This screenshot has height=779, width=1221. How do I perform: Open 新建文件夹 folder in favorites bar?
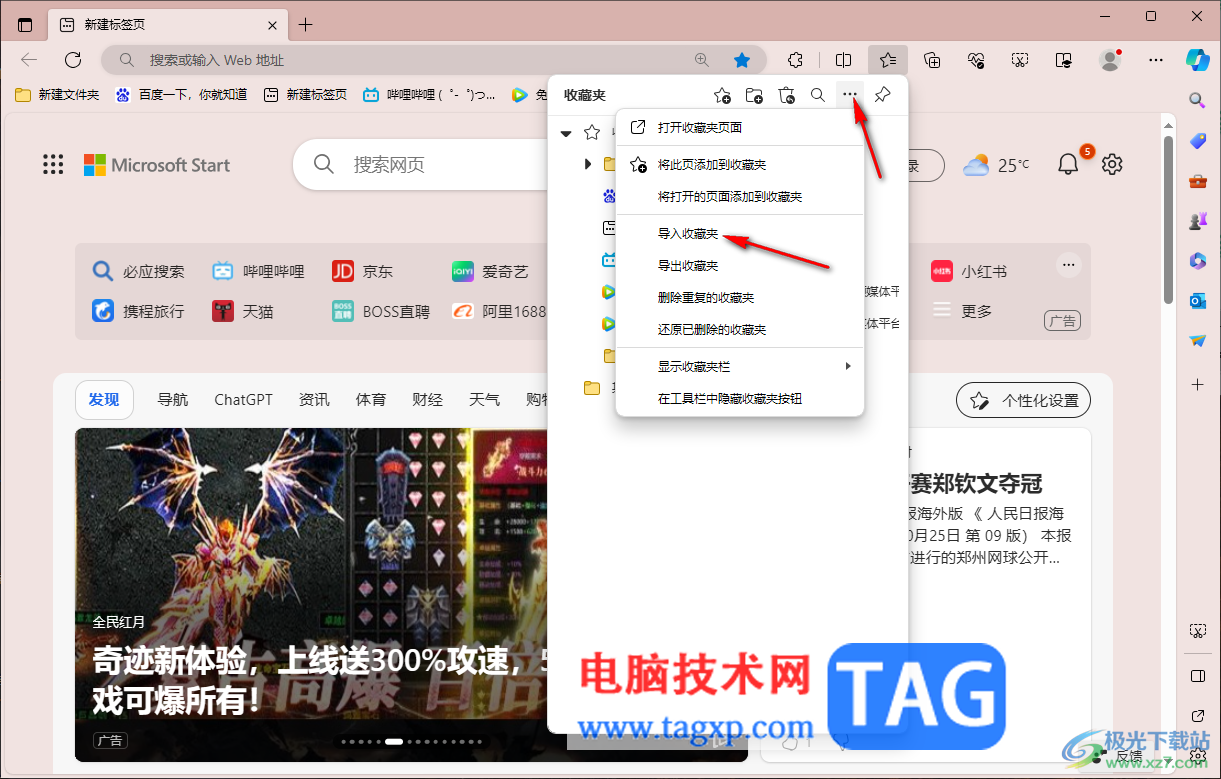coord(57,95)
